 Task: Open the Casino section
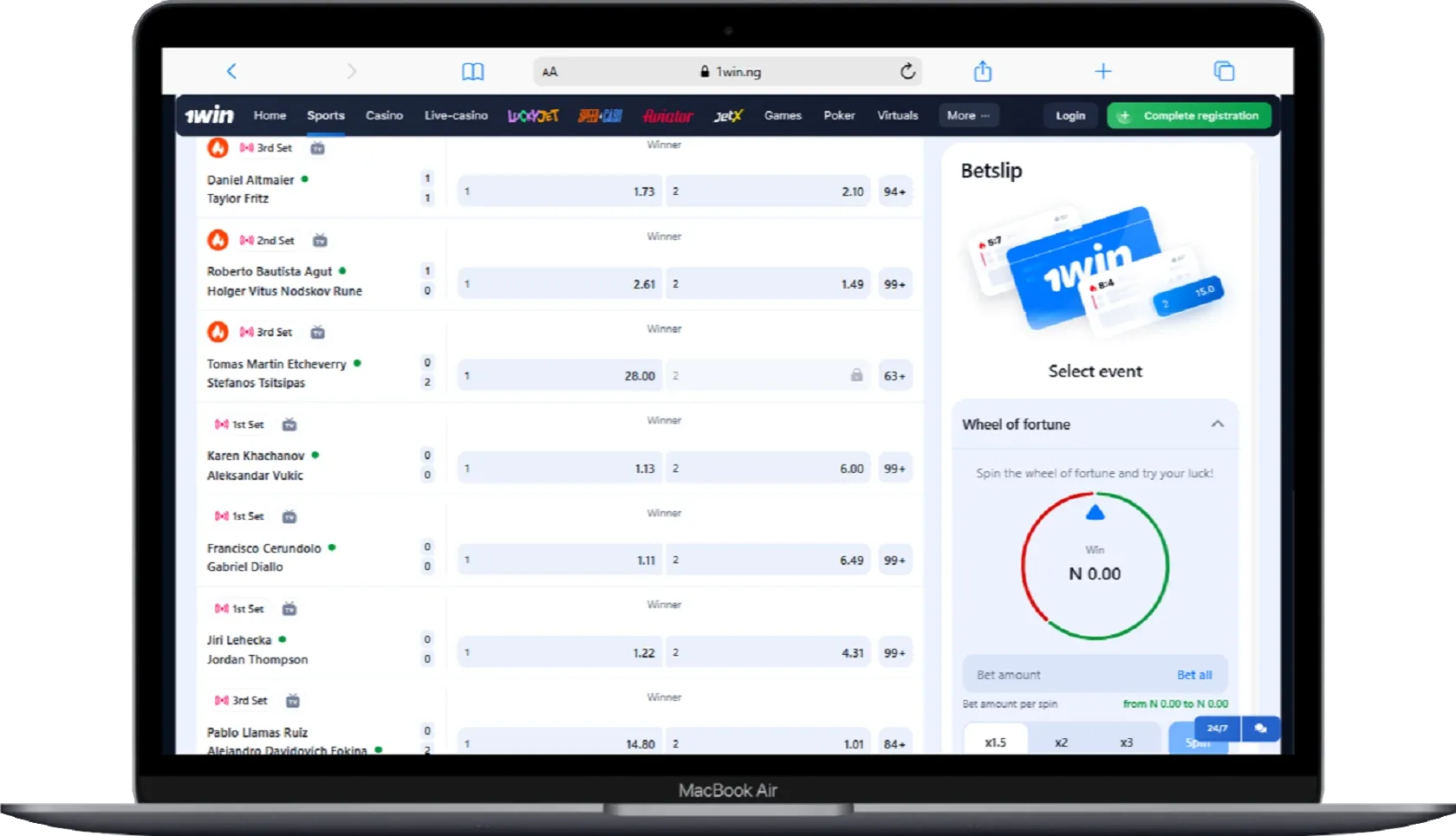tap(384, 115)
